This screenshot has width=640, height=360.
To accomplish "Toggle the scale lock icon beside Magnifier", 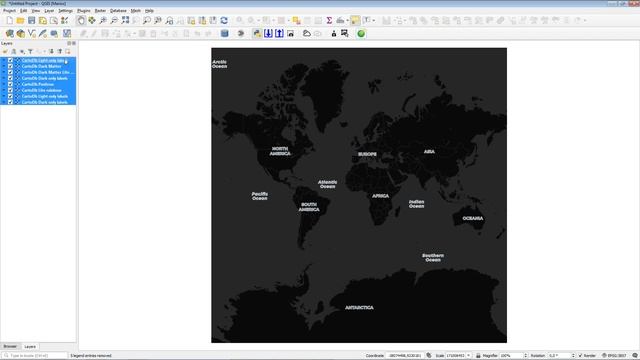I will pos(478,356).
